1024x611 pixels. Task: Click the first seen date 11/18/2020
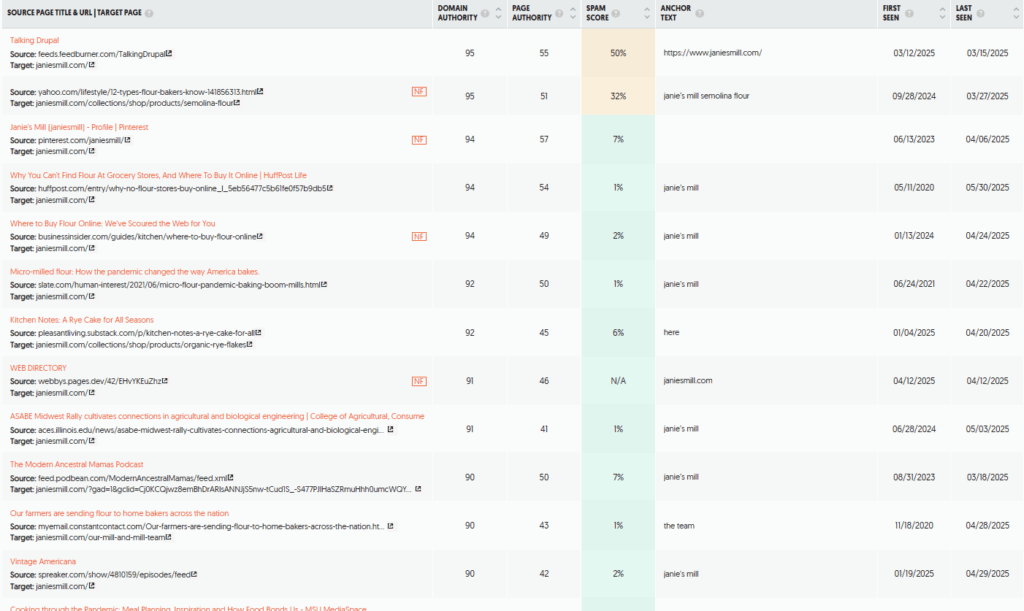coord(914,525)
